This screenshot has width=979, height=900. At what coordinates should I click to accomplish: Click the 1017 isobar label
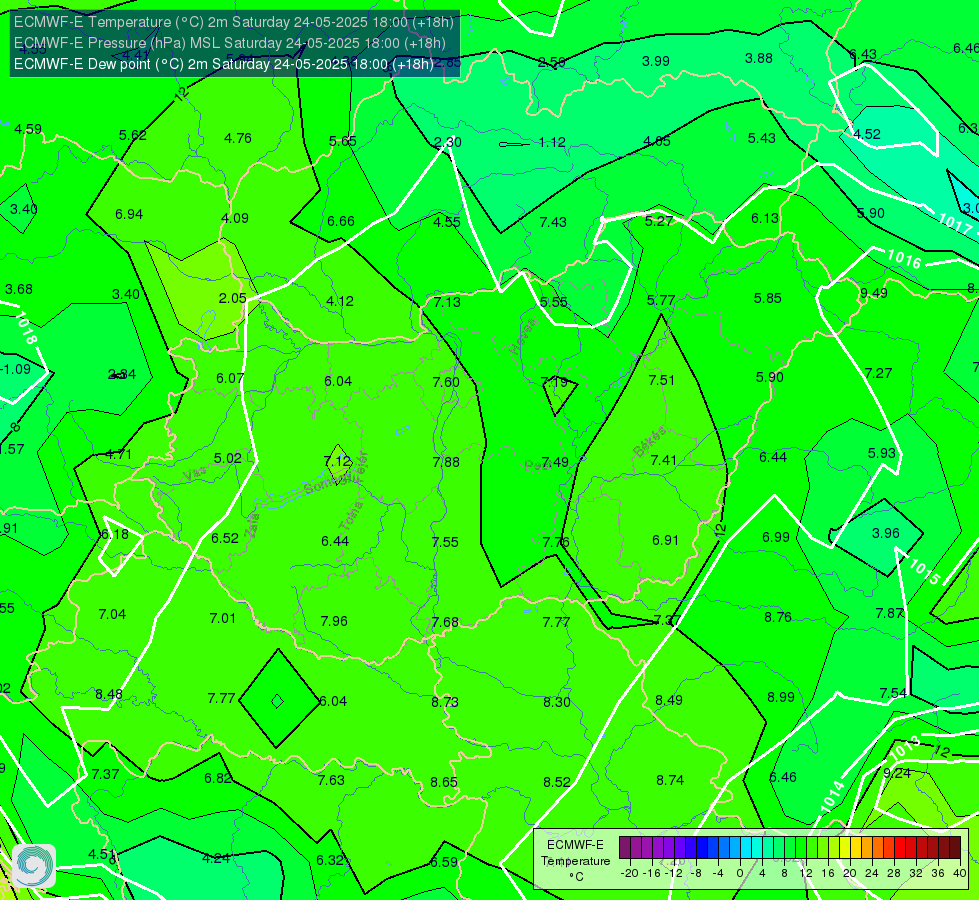[x=955, y=223]
